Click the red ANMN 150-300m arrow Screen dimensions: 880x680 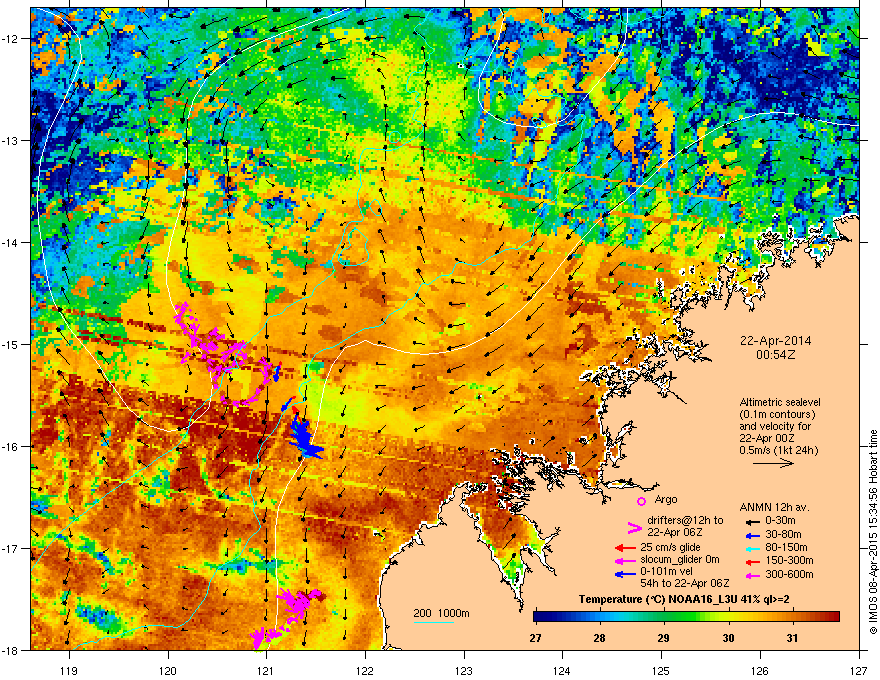point(755,560)
